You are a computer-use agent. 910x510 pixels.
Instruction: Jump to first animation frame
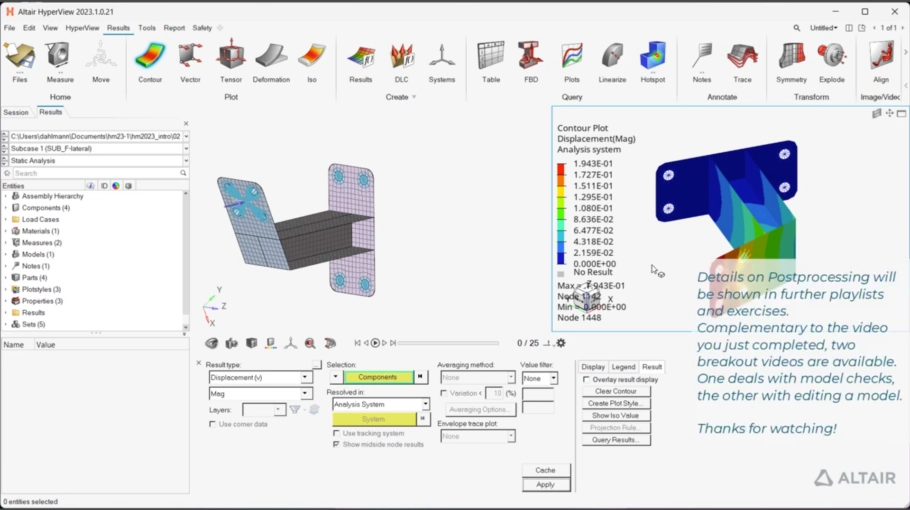point(358,343)
